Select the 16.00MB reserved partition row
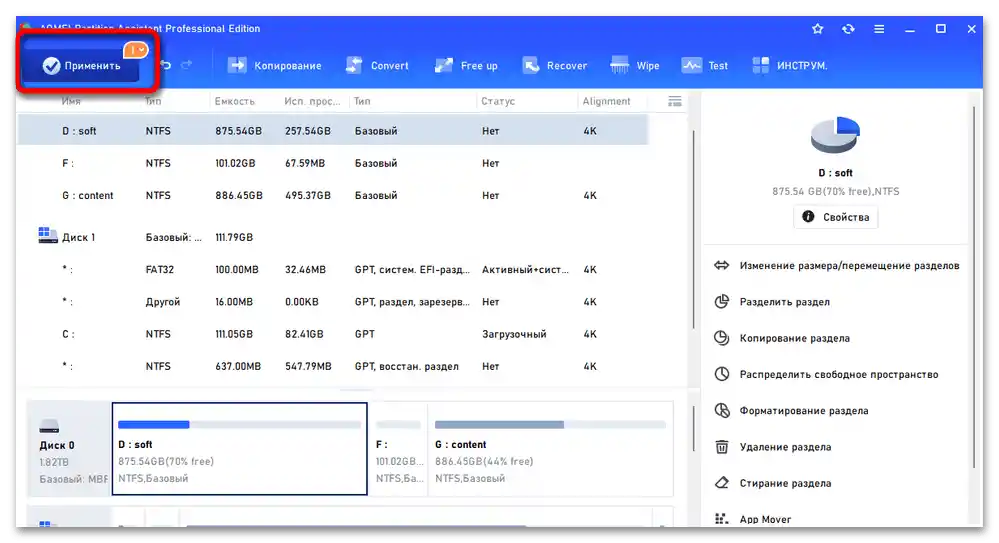The image size is (999, 543). [x=333, y=302]
